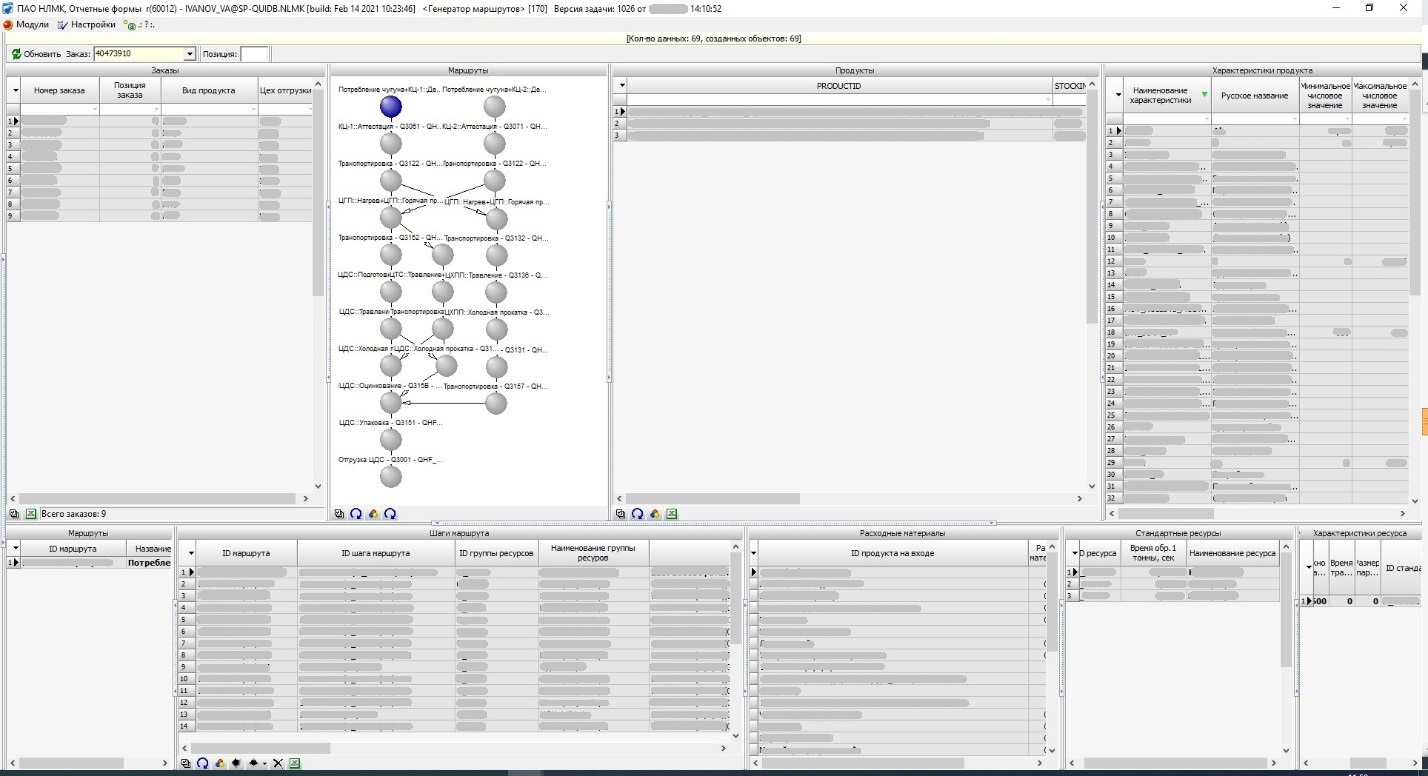The image size is (1428, 776).
Task: Click the copy icon below the Маршруты diagram
Action: pos(340,513)
